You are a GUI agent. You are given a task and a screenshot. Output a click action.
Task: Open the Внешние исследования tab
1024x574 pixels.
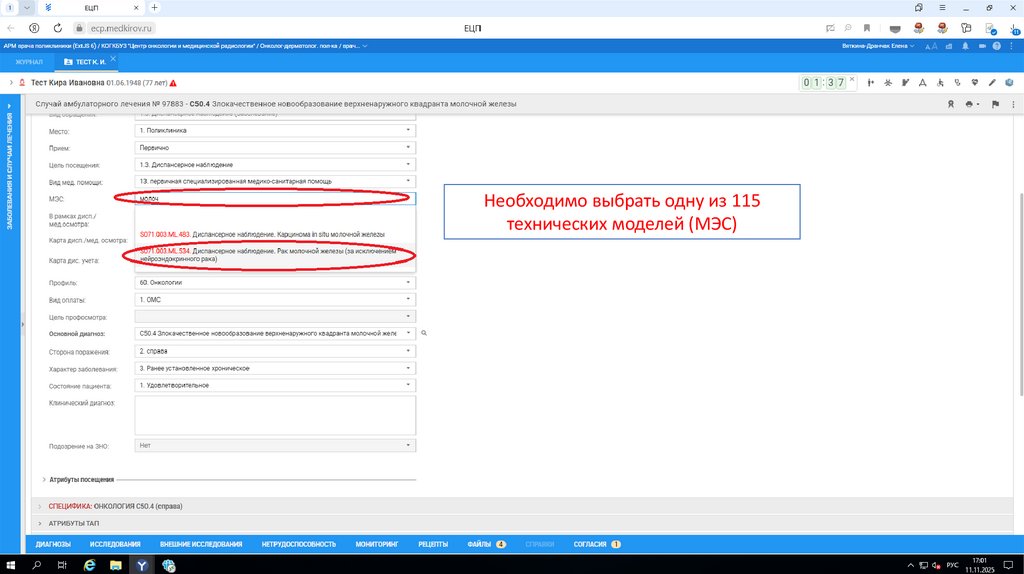(x=200, y=544)
